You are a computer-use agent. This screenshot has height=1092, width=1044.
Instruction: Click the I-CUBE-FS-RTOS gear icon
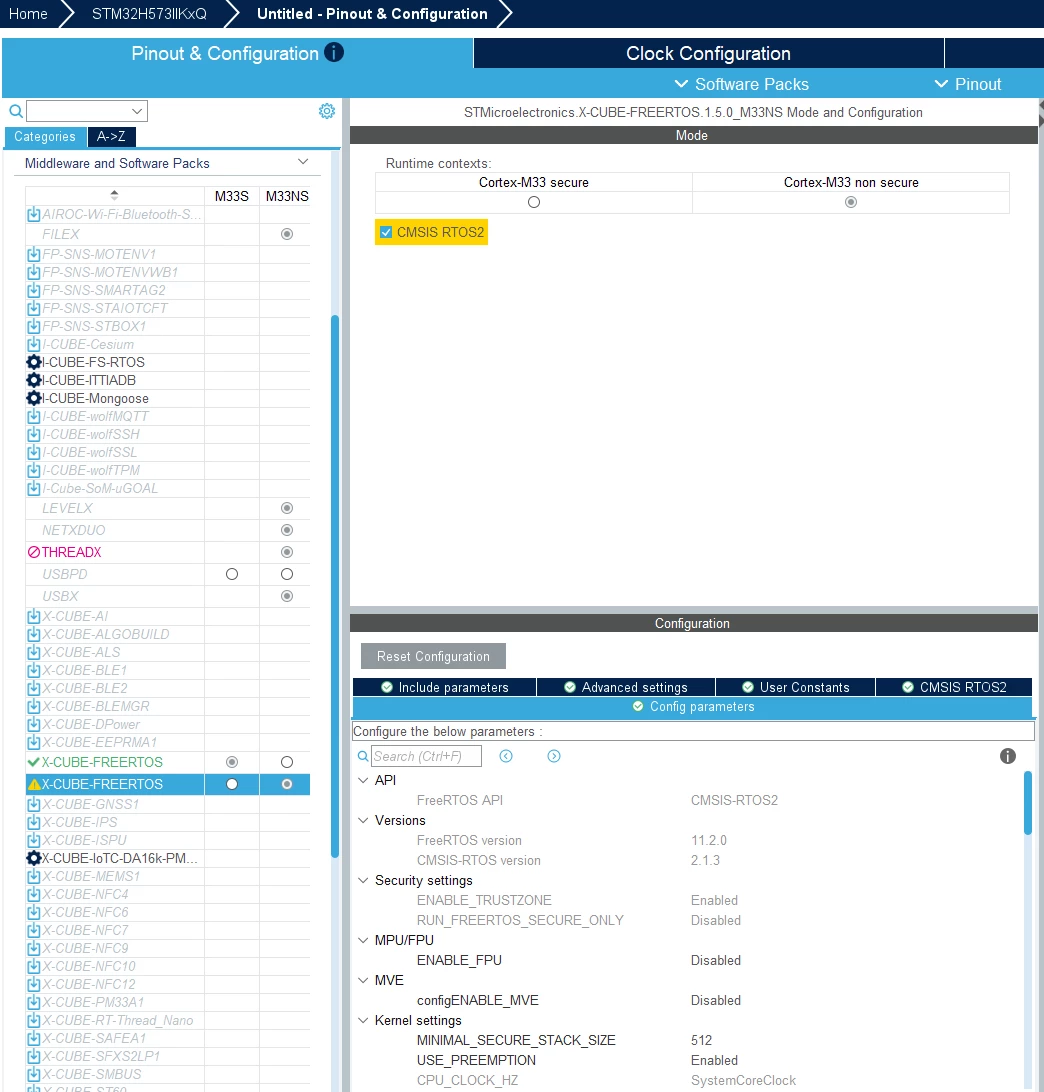tap(33, 362)
